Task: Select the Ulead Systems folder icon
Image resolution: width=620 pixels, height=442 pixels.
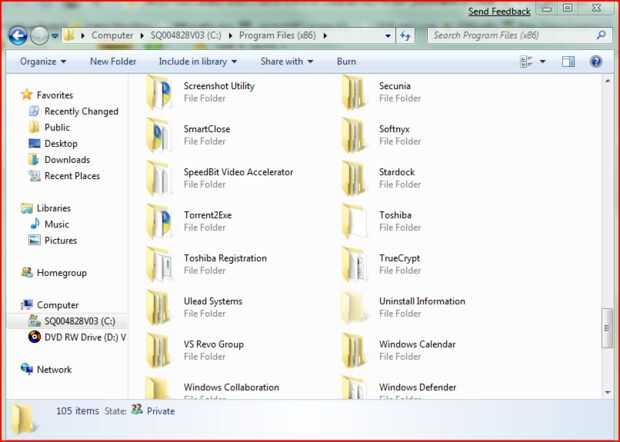Action: 159,308
